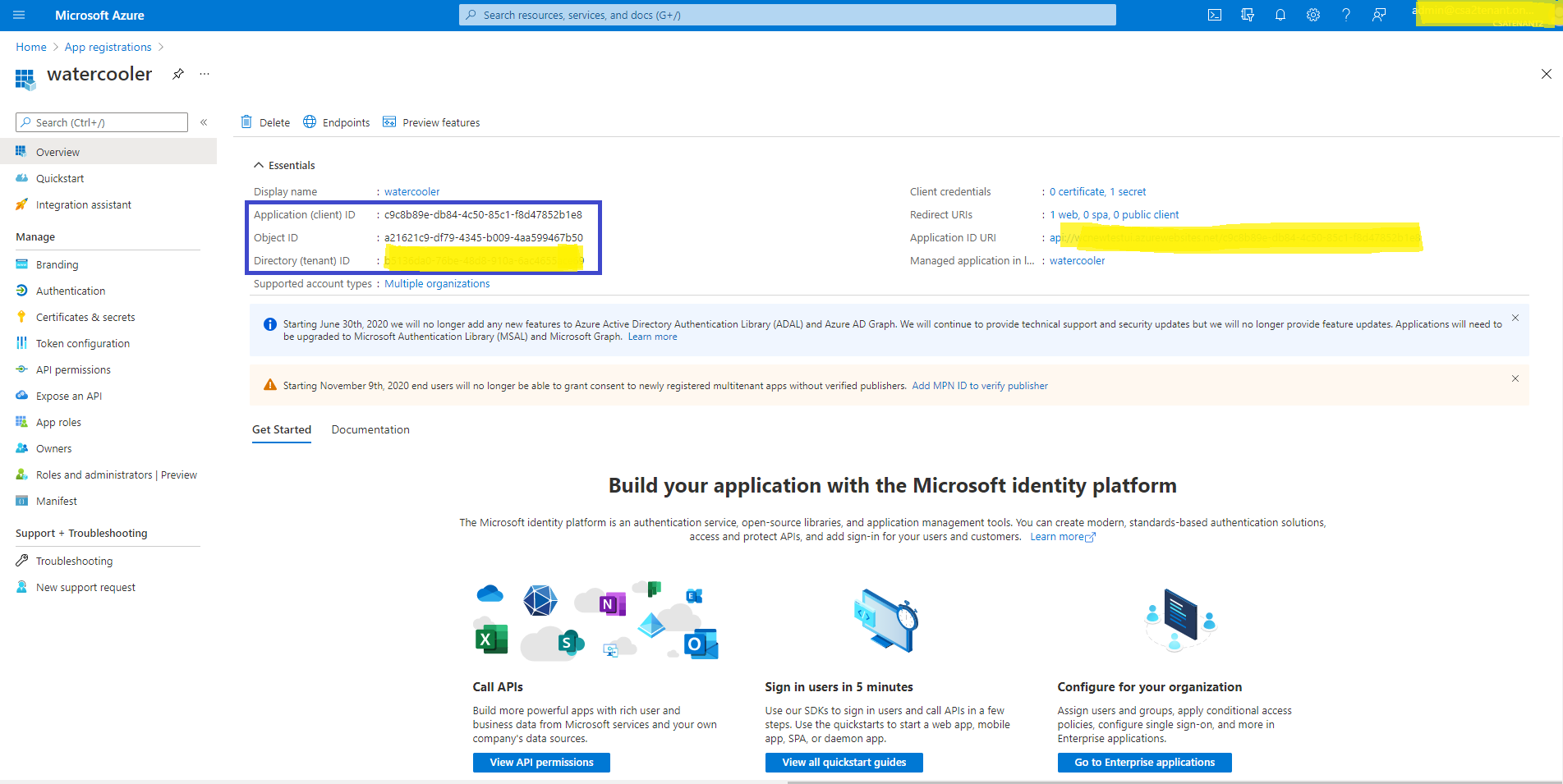Open the Directory + subscription filter icon
Image resolution: width=1563 pixels, height=784 pixels.
click(1248, 15)
